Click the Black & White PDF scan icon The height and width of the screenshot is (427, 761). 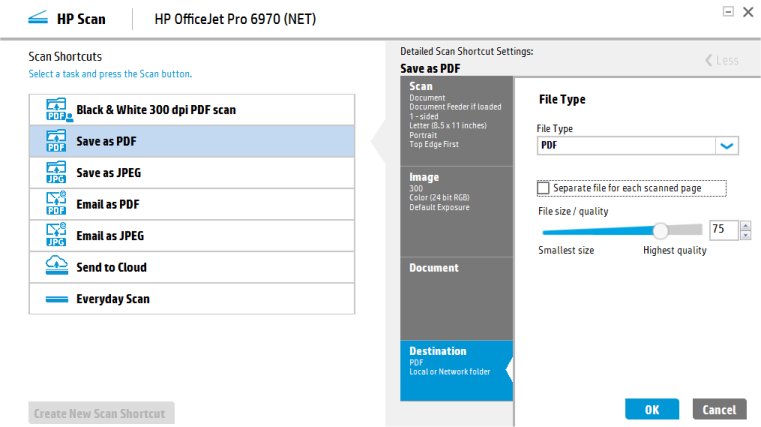tap(56, 110)
